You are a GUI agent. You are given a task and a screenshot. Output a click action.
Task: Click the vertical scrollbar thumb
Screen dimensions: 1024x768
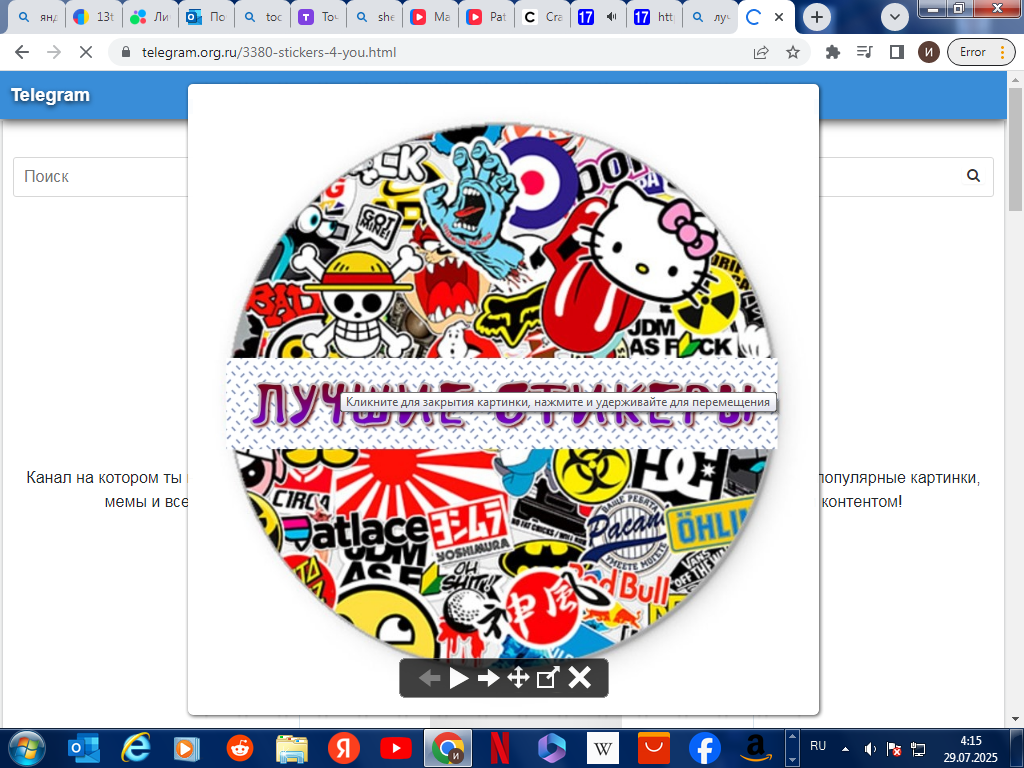point(1016,149)
